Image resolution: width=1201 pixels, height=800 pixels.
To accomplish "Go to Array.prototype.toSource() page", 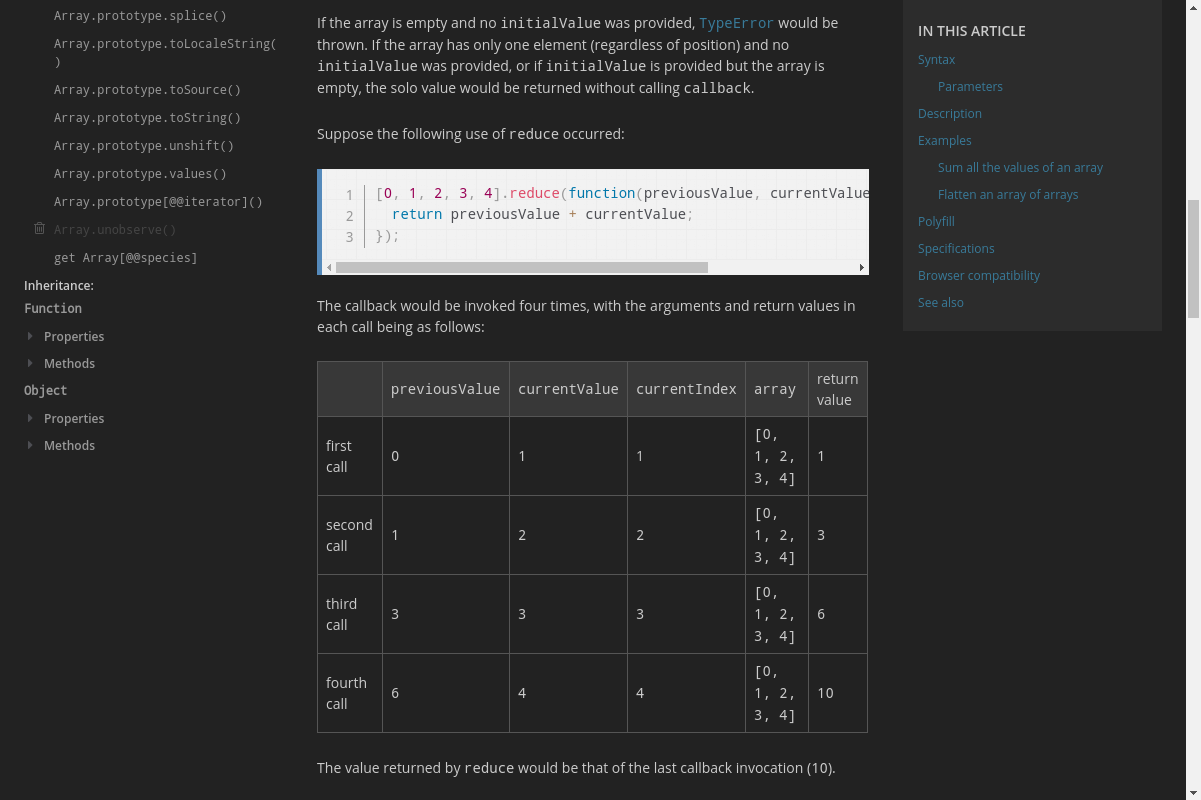I will [147, 90].
